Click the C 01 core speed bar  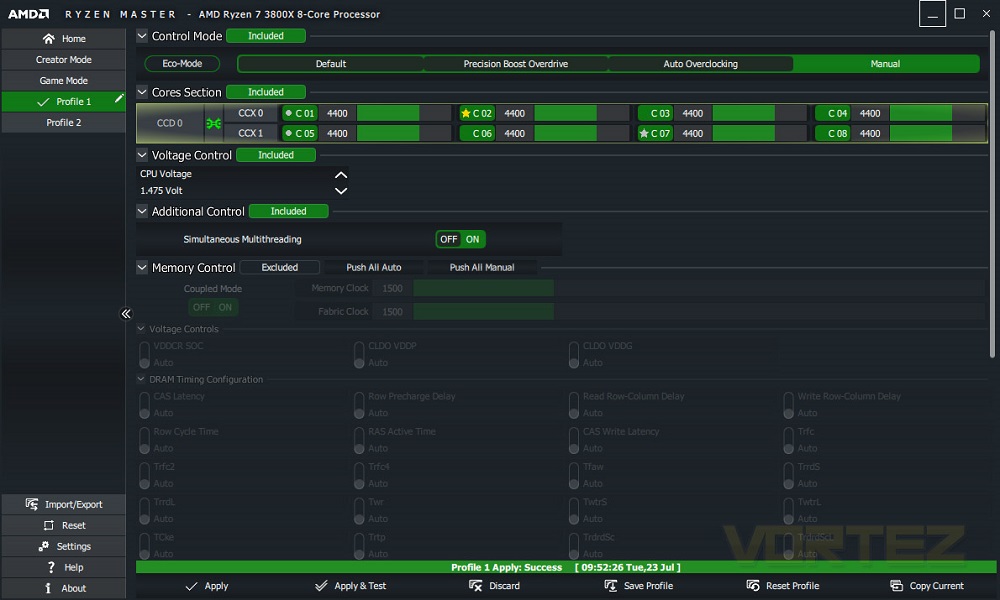(404, 113)
